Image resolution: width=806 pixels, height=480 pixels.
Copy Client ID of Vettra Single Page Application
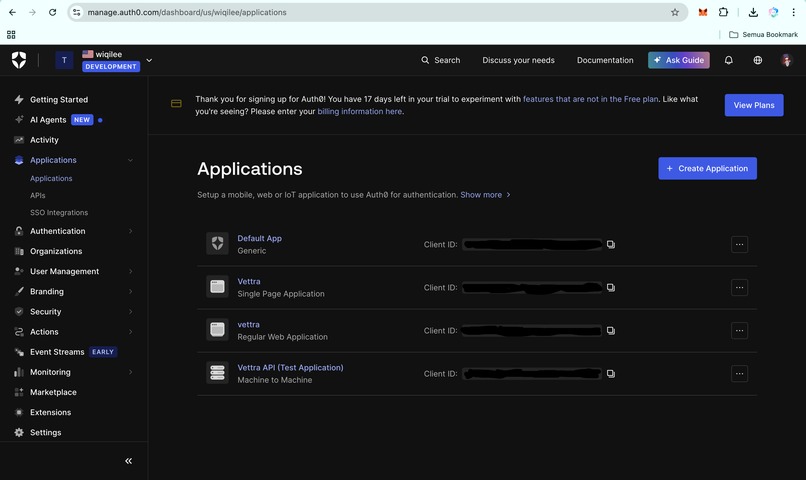[611, 288]
